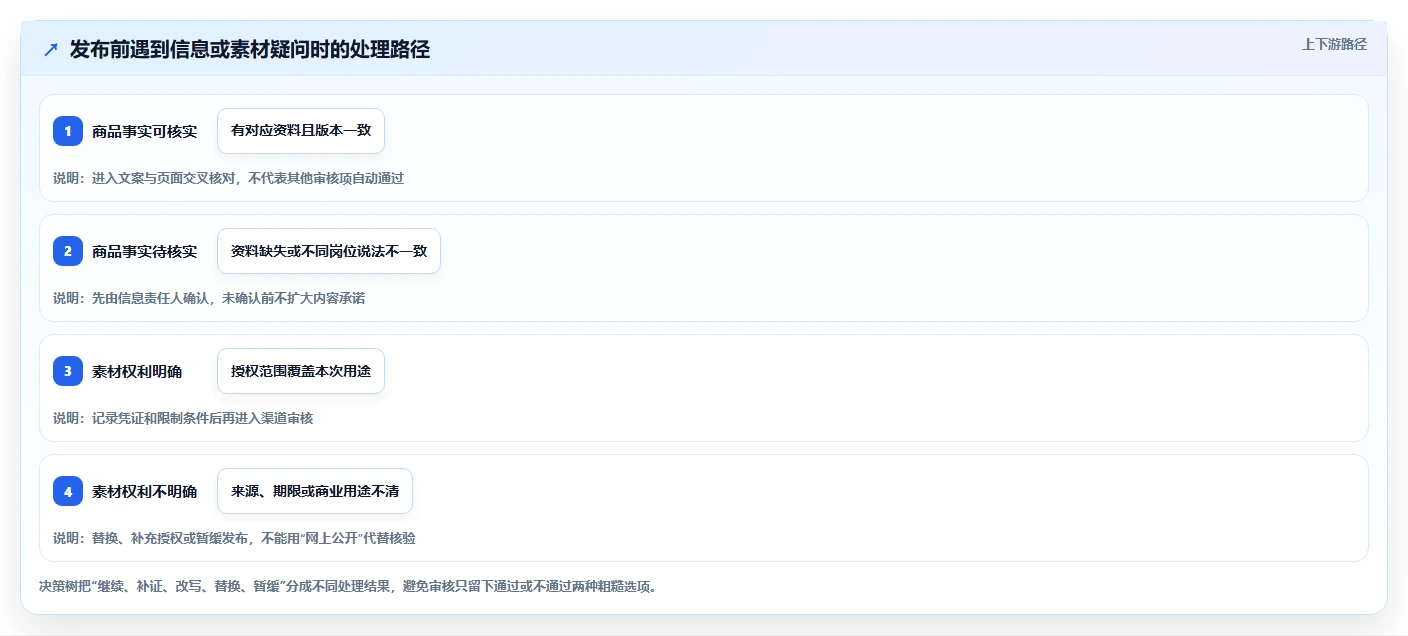Screen dimensions: 1408x636
Task: Click the note 先由信息责任人确认
Action: (150, 298)
